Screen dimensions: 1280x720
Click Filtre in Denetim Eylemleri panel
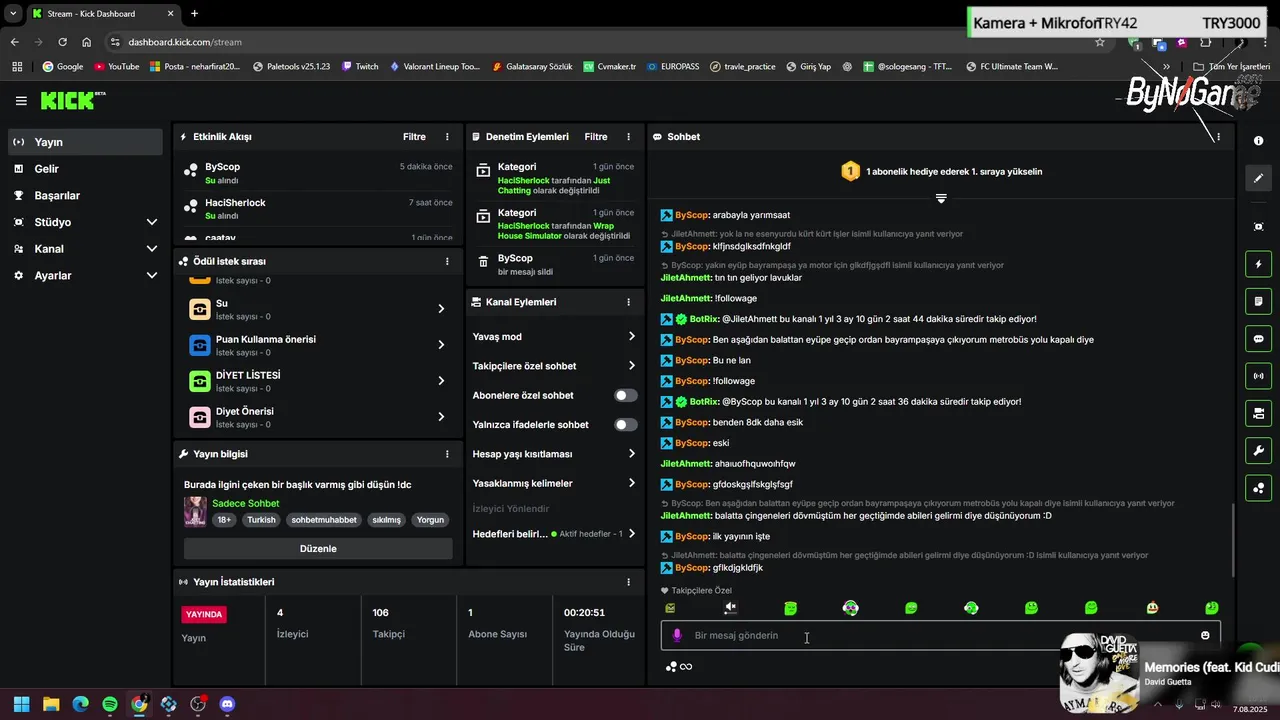pyautogui.click(x=596, y=137)
